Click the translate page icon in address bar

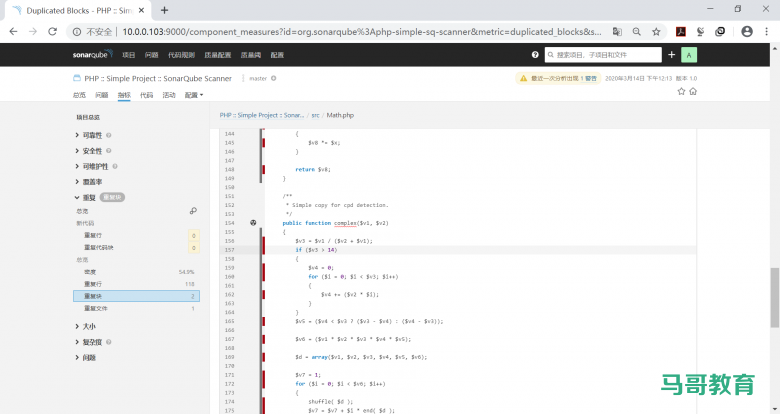(x=617, y=31)
